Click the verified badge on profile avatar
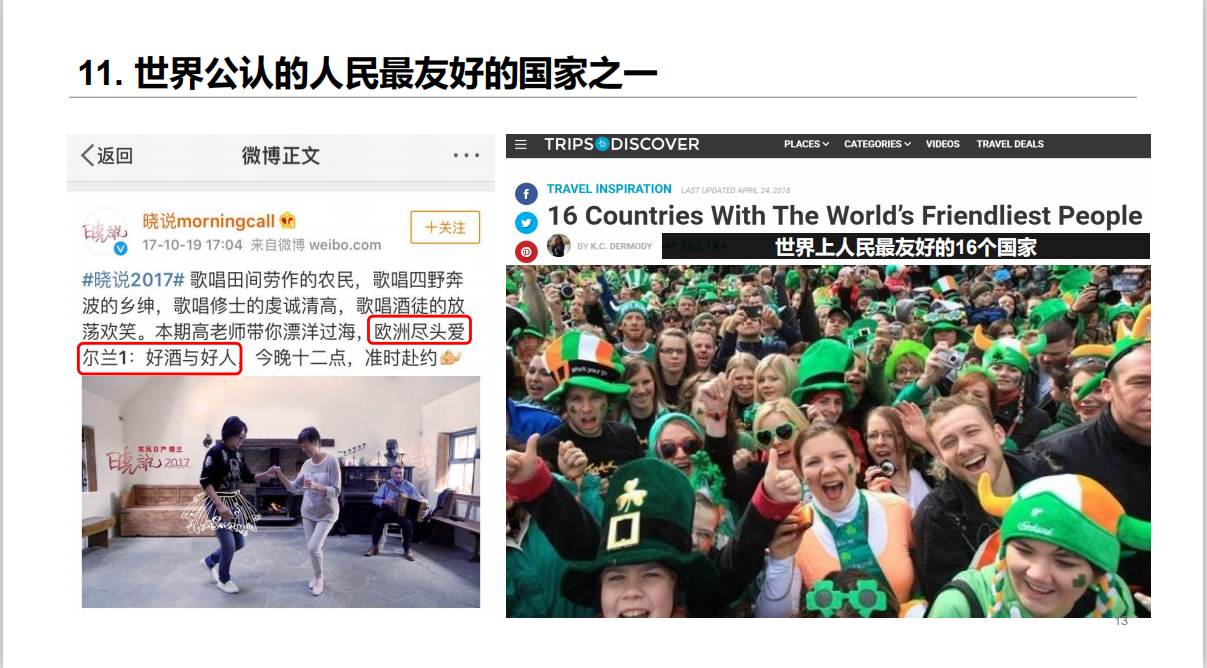The width and height of the screenshot is (1207, 668). pyautogui.click(x=121, y=248)
